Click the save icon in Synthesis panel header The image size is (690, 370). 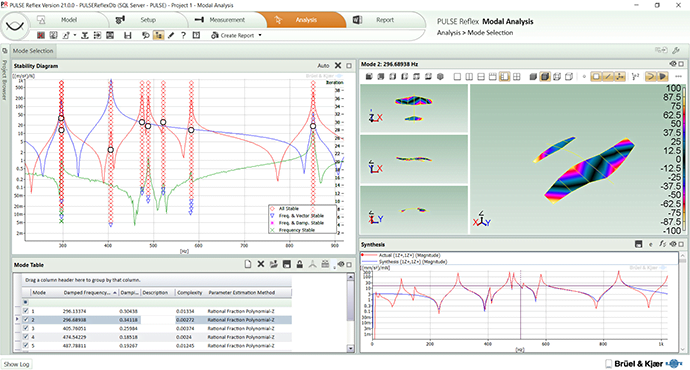click(x=639, y=244)
